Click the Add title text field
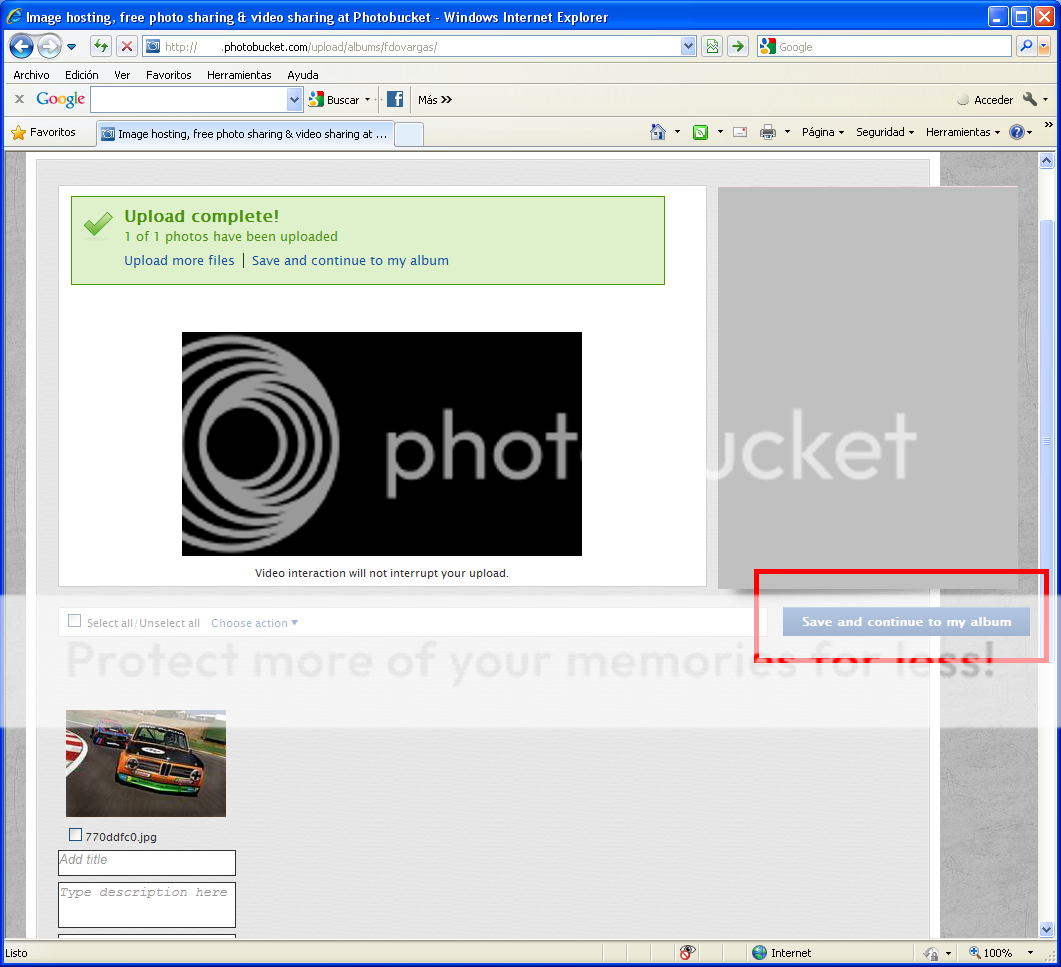 click(x=147, y=862)
